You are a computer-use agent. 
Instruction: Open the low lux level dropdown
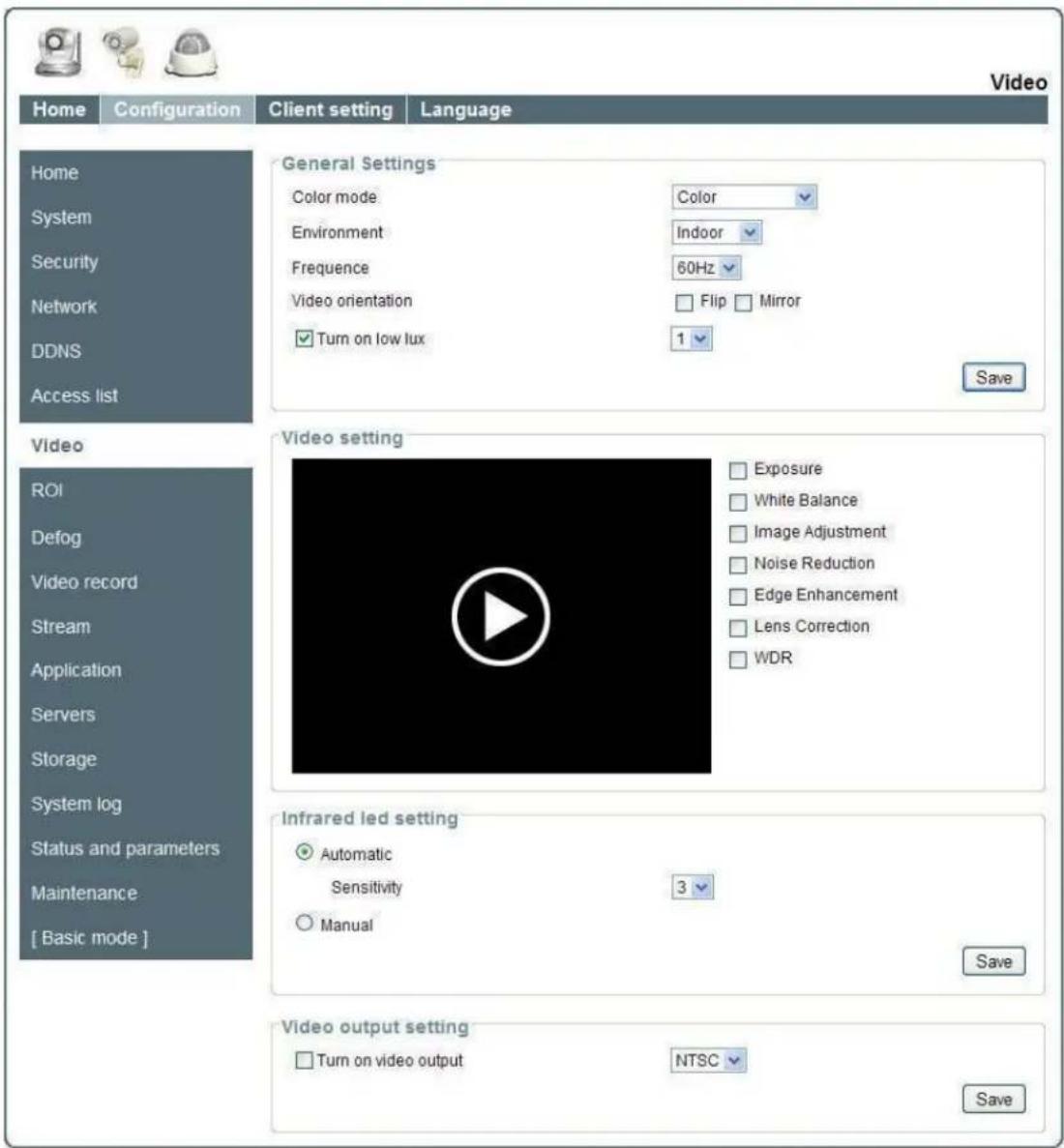click(x=692, y=339)
